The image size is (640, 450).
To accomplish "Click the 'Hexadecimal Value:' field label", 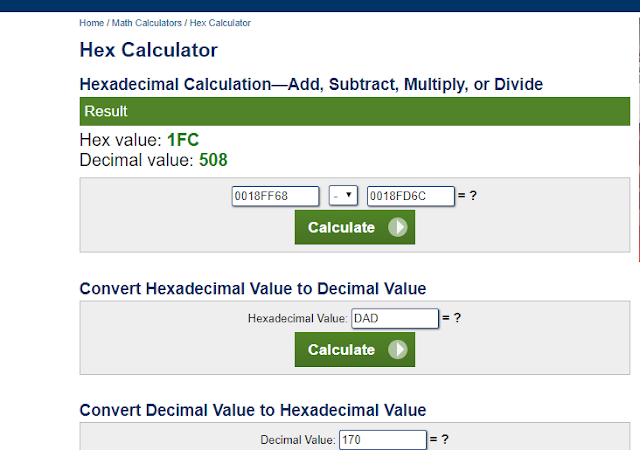I will pyautogui.click(x=298, y=319).
